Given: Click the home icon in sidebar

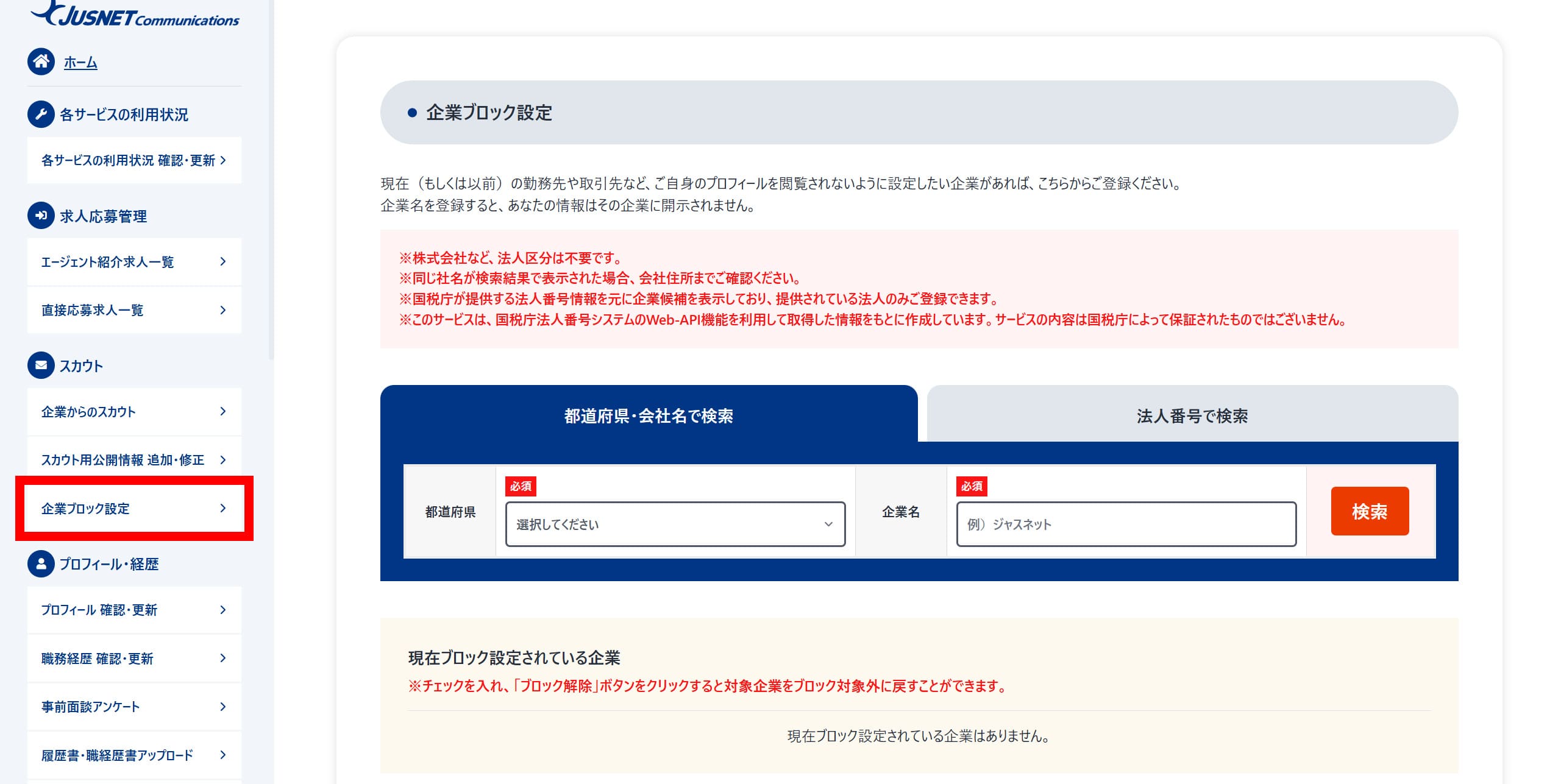Looking at the screenshot, I should (41, 62).
